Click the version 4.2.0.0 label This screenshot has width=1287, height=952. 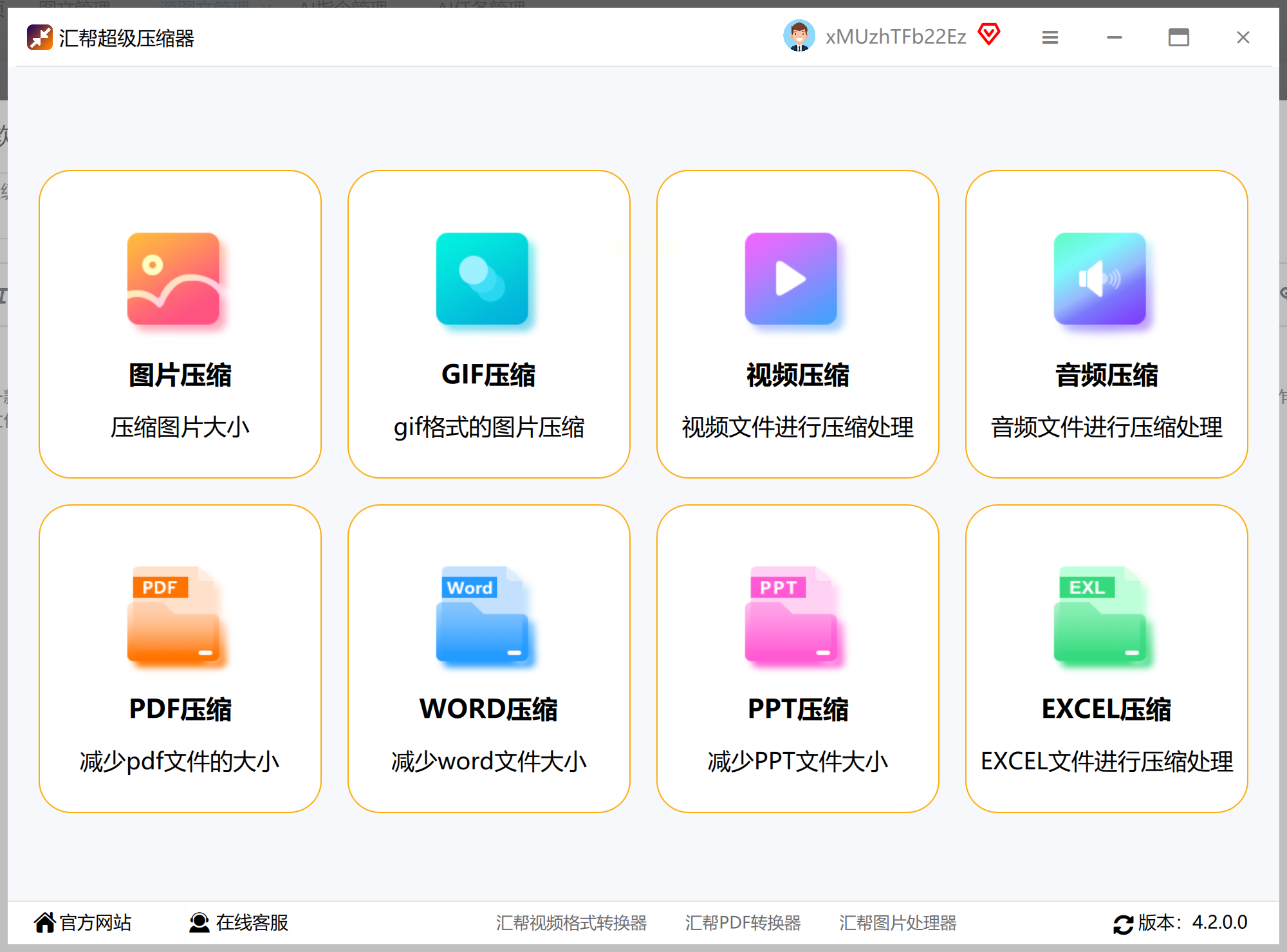(1193, 922)
